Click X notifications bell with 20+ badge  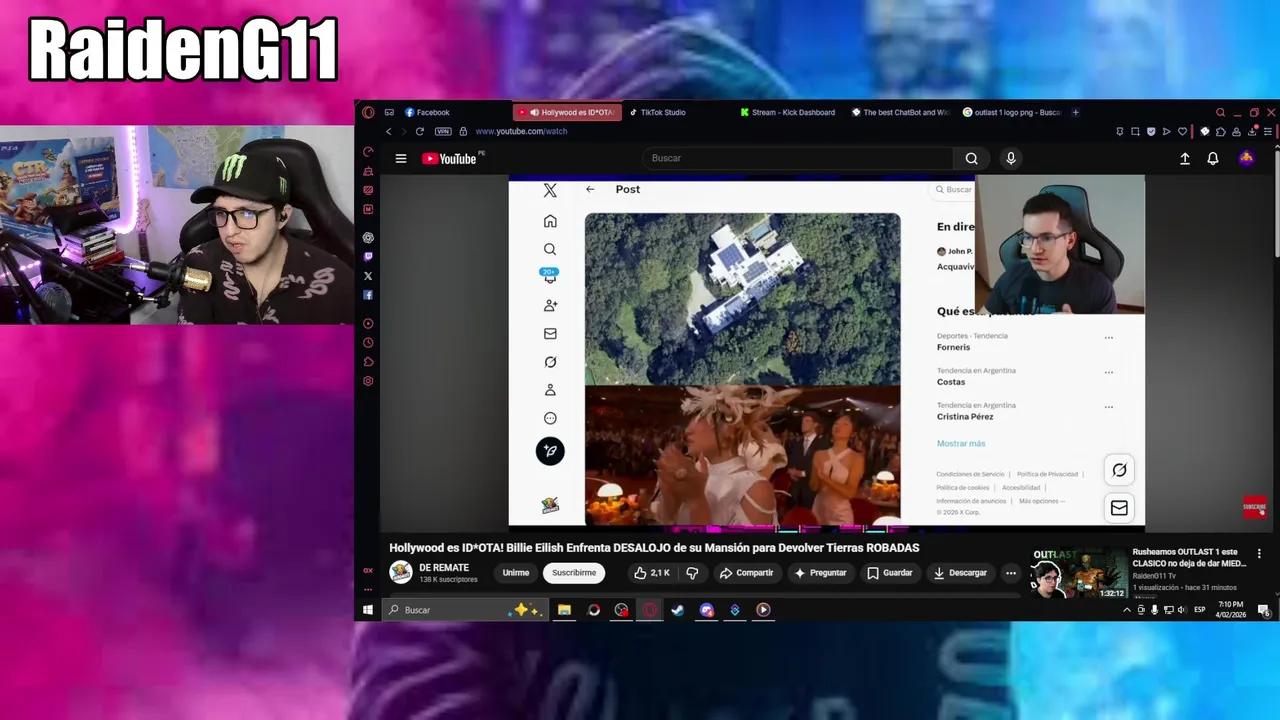(x=550, y=276)
